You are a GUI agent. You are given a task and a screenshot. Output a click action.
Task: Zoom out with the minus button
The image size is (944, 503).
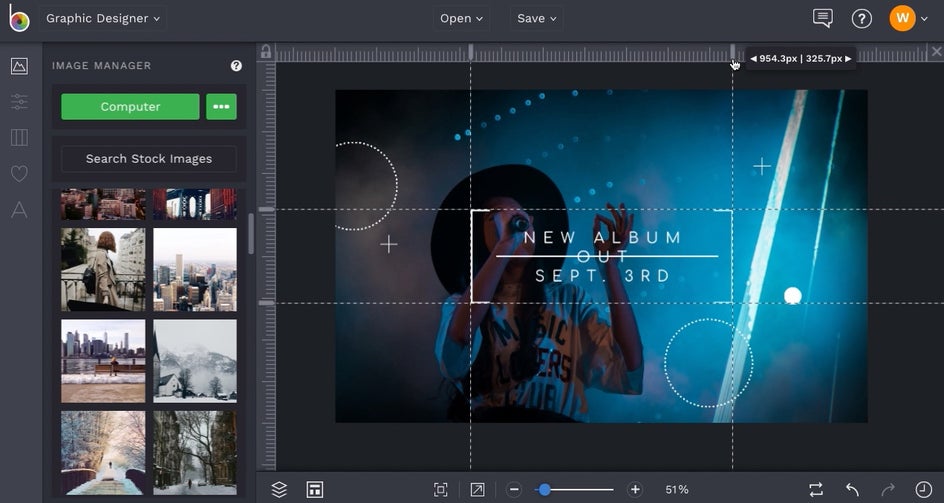pyautogui.click(x=514, y=489)
